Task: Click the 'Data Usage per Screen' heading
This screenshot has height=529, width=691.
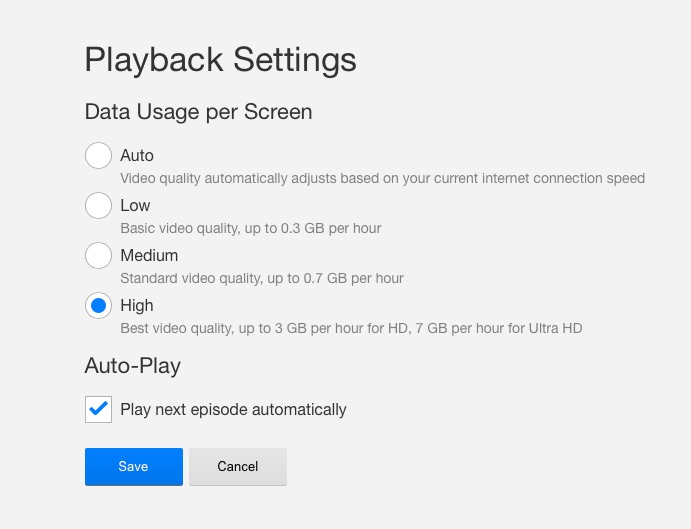Action: (x=198, y=112)
